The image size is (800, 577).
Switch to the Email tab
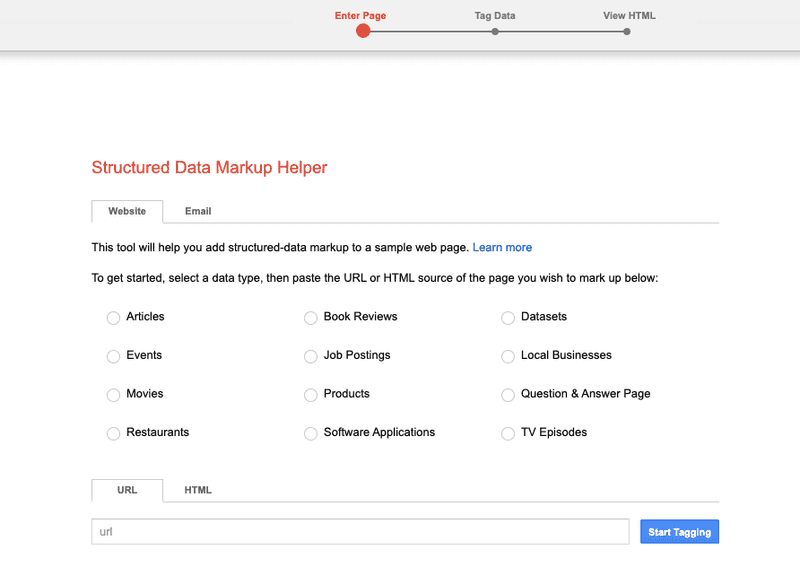198,211
